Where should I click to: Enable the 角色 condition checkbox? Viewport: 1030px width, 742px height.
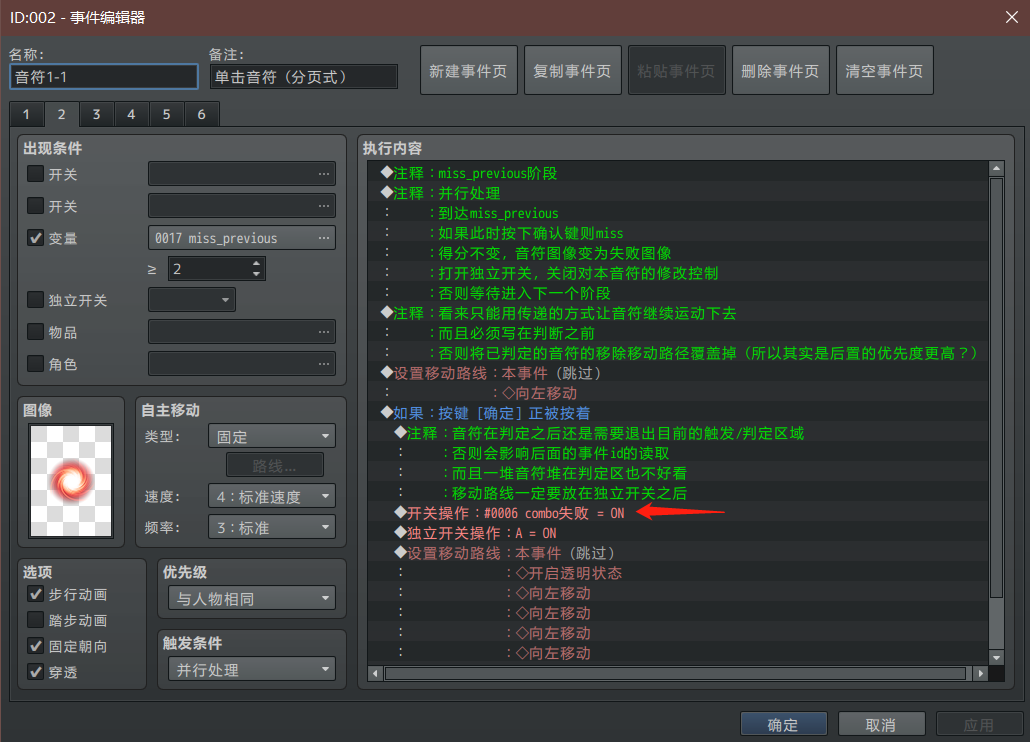pos(35,363)
